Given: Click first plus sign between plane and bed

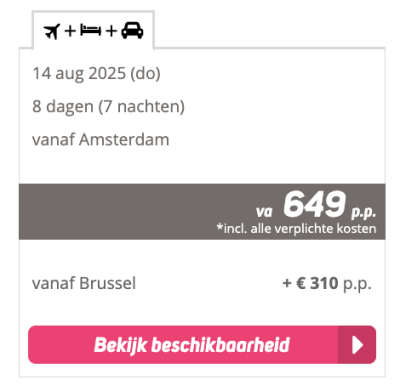Looking at the screenshot, I should click(x=70, y=31).
